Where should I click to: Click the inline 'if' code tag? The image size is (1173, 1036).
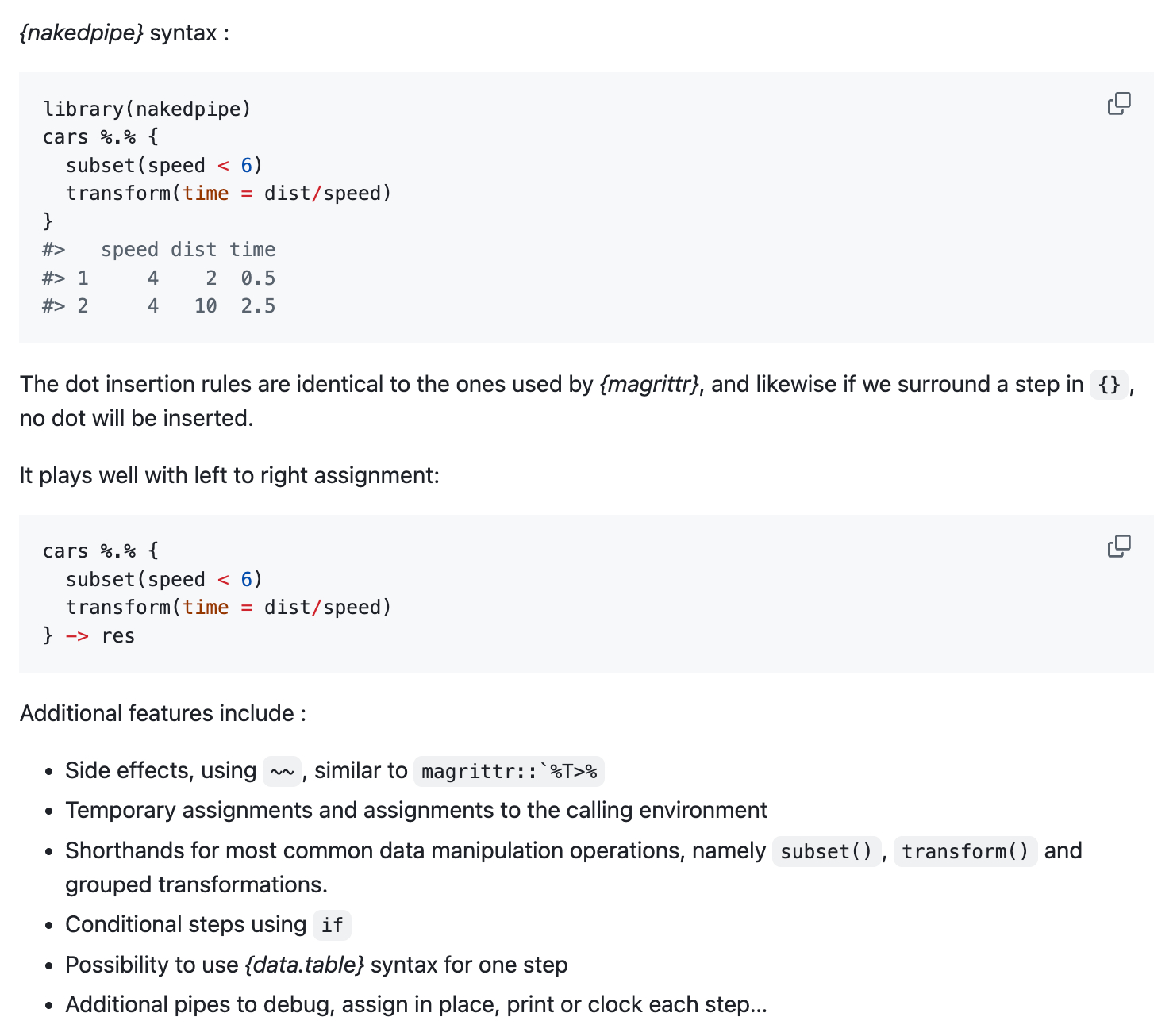[x=332, y=925]
